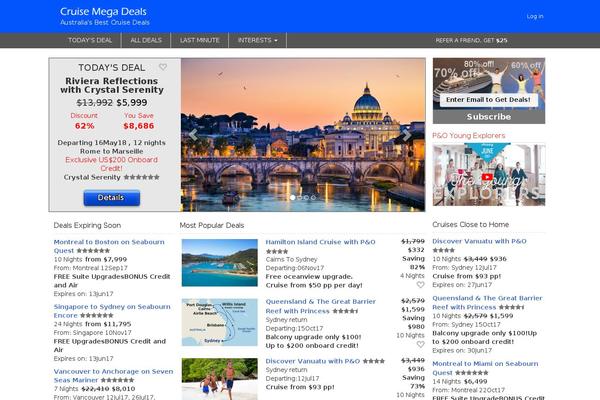Favorite Today's Deal with the heart icon
The height and width of the screenshot is (400, 600).
tap(163, 67)
